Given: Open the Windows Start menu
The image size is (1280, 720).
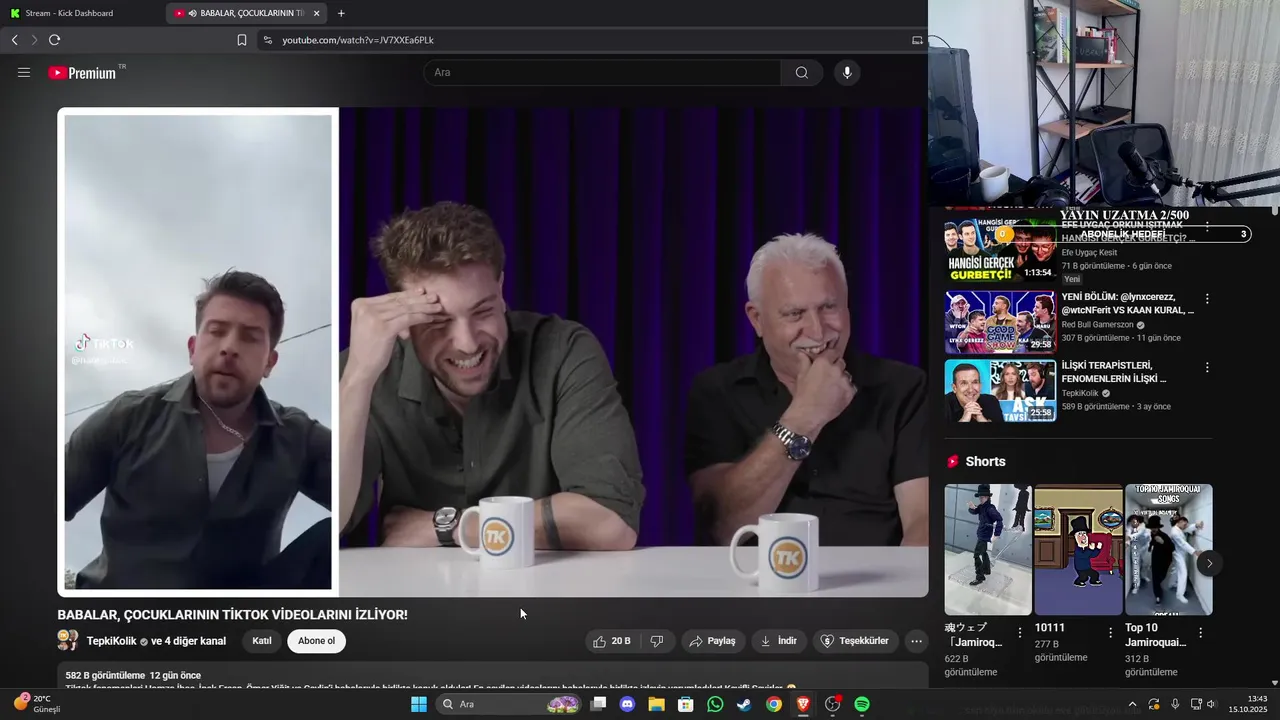Looking at the screenshot, I should [x=419, y=704].
